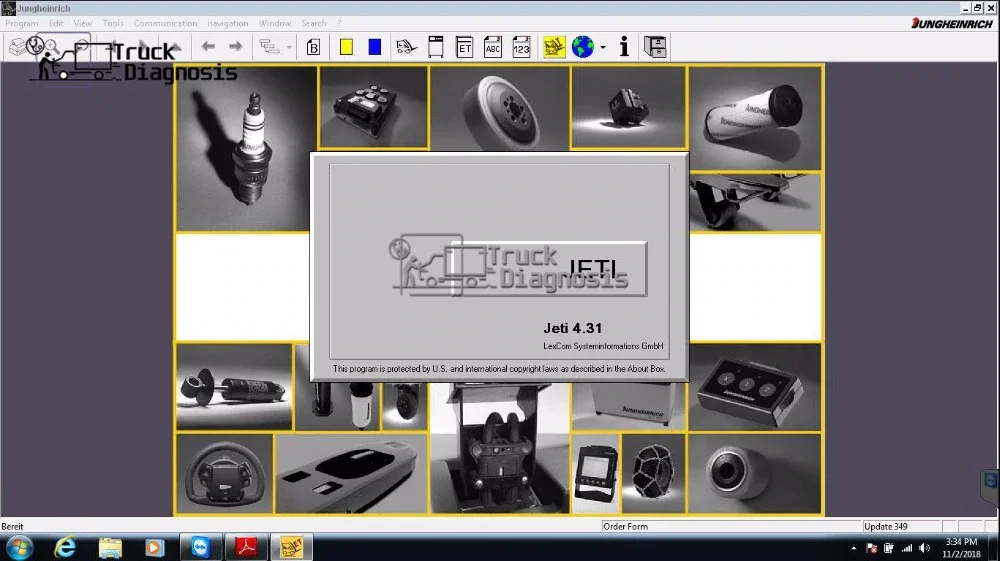
Task: Click the drive wheel thumbnail at top
Action: tap(500, 108)
